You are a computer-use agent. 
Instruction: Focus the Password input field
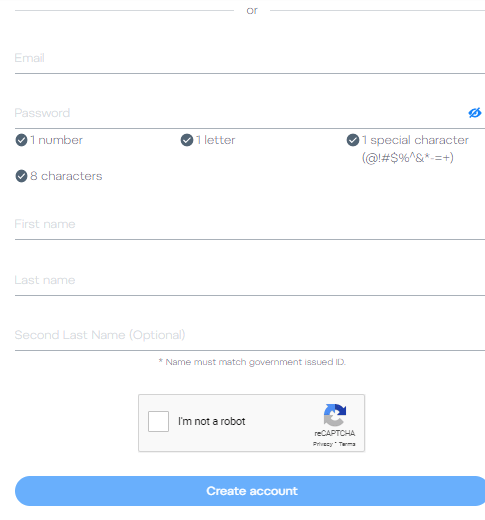[x=240, y=113]
